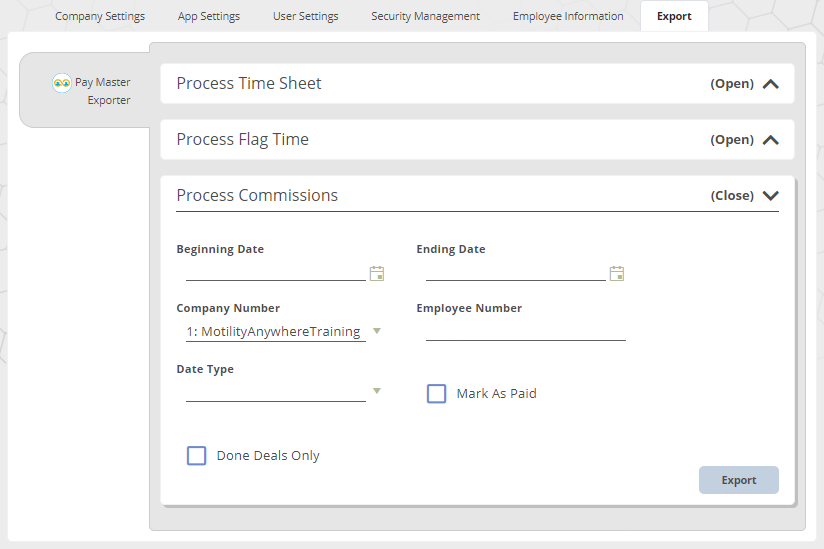Click the (Open) link for Process Time Sheet
This screenshot has height=549, width=824.
click(732, 84)
